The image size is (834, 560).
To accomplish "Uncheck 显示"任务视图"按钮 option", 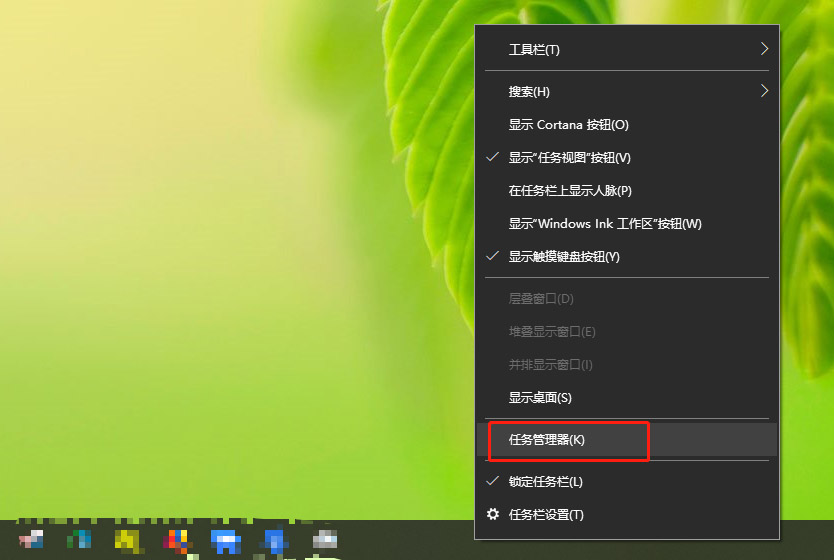I will 569,158.
